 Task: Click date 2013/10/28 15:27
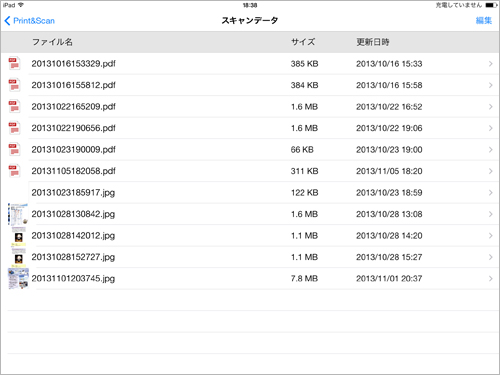(x=389, y=257)
